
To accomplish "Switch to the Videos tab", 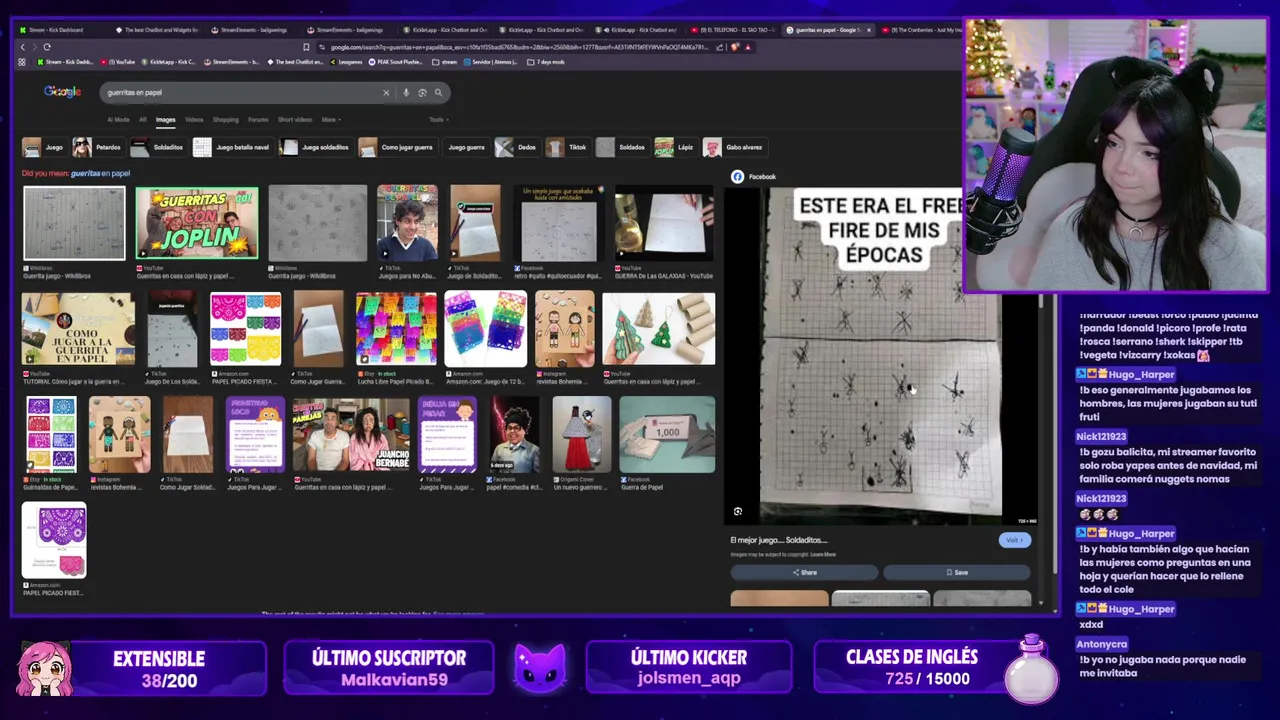I will click(194, 120).
